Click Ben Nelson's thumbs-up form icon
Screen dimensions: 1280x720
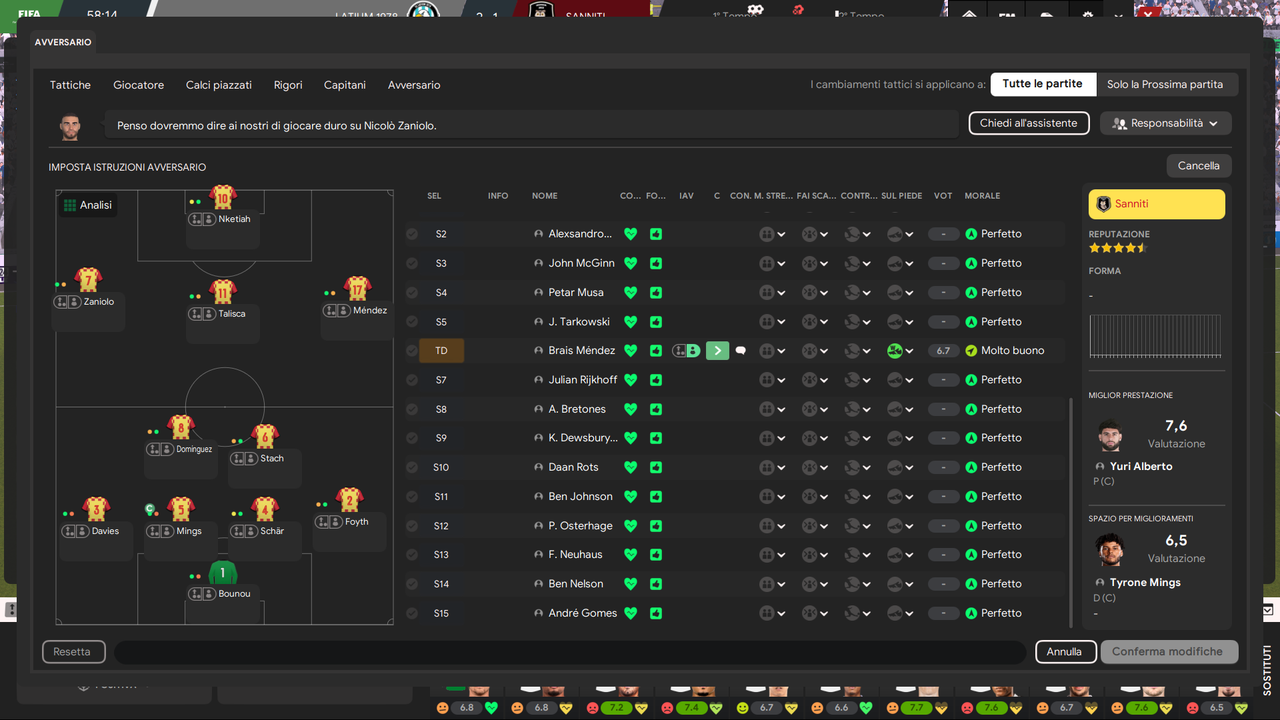click(655, 584)
